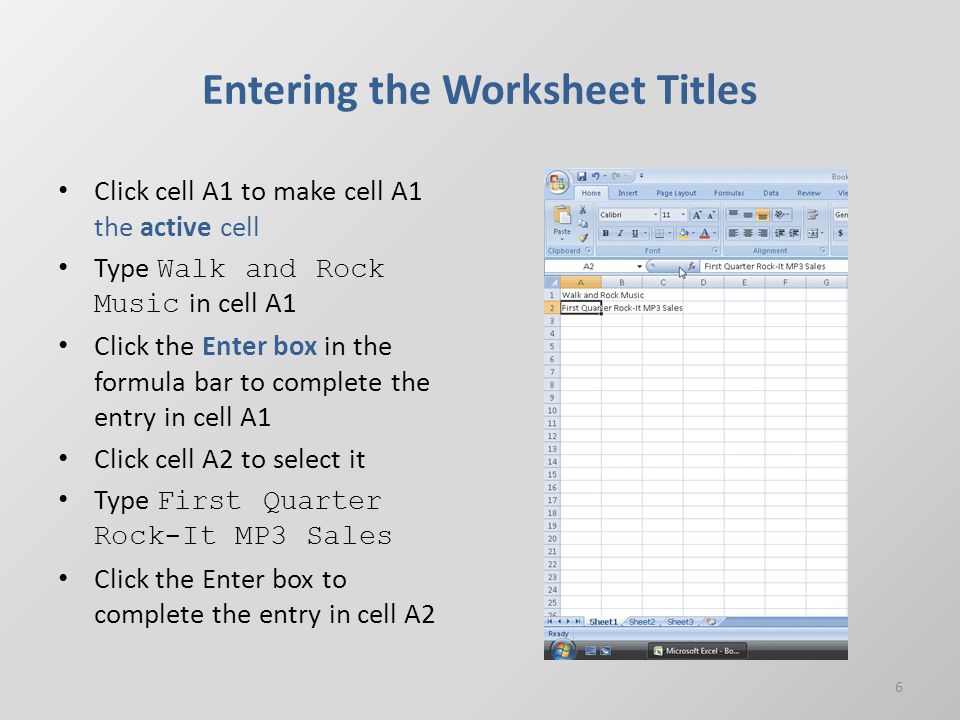This screenshot has width=960, height=720.
Task: Open the Review ribbon tab
Action: pos(809,193)
